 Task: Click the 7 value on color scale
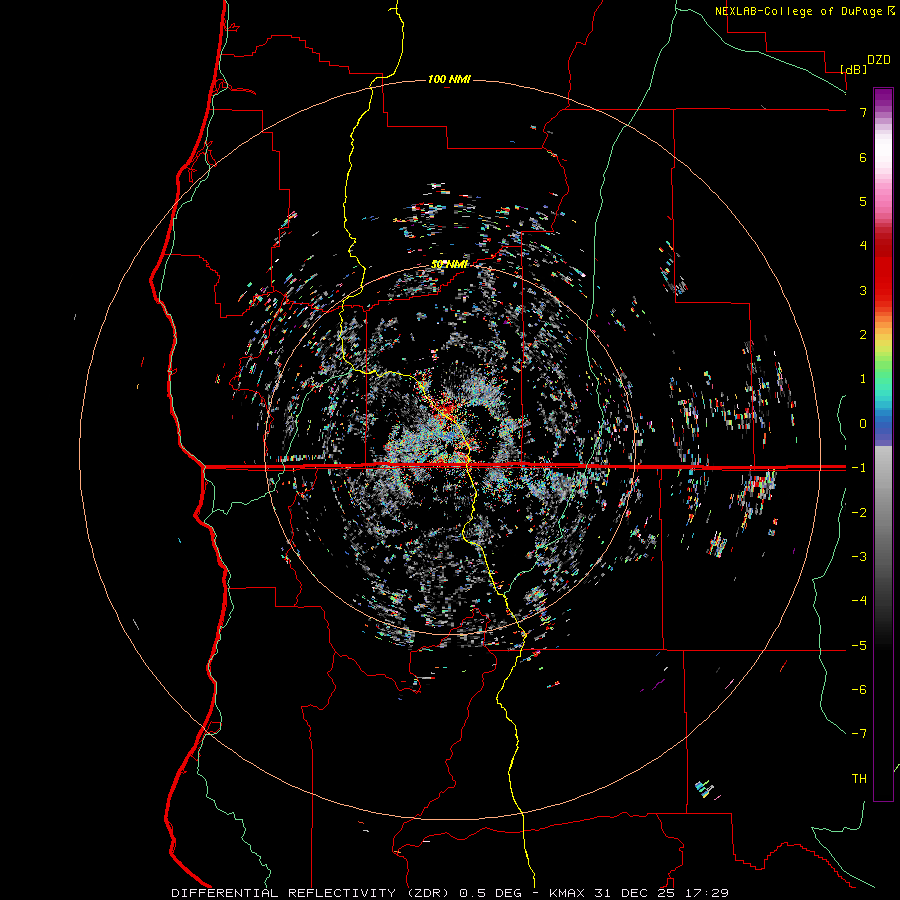863,112
